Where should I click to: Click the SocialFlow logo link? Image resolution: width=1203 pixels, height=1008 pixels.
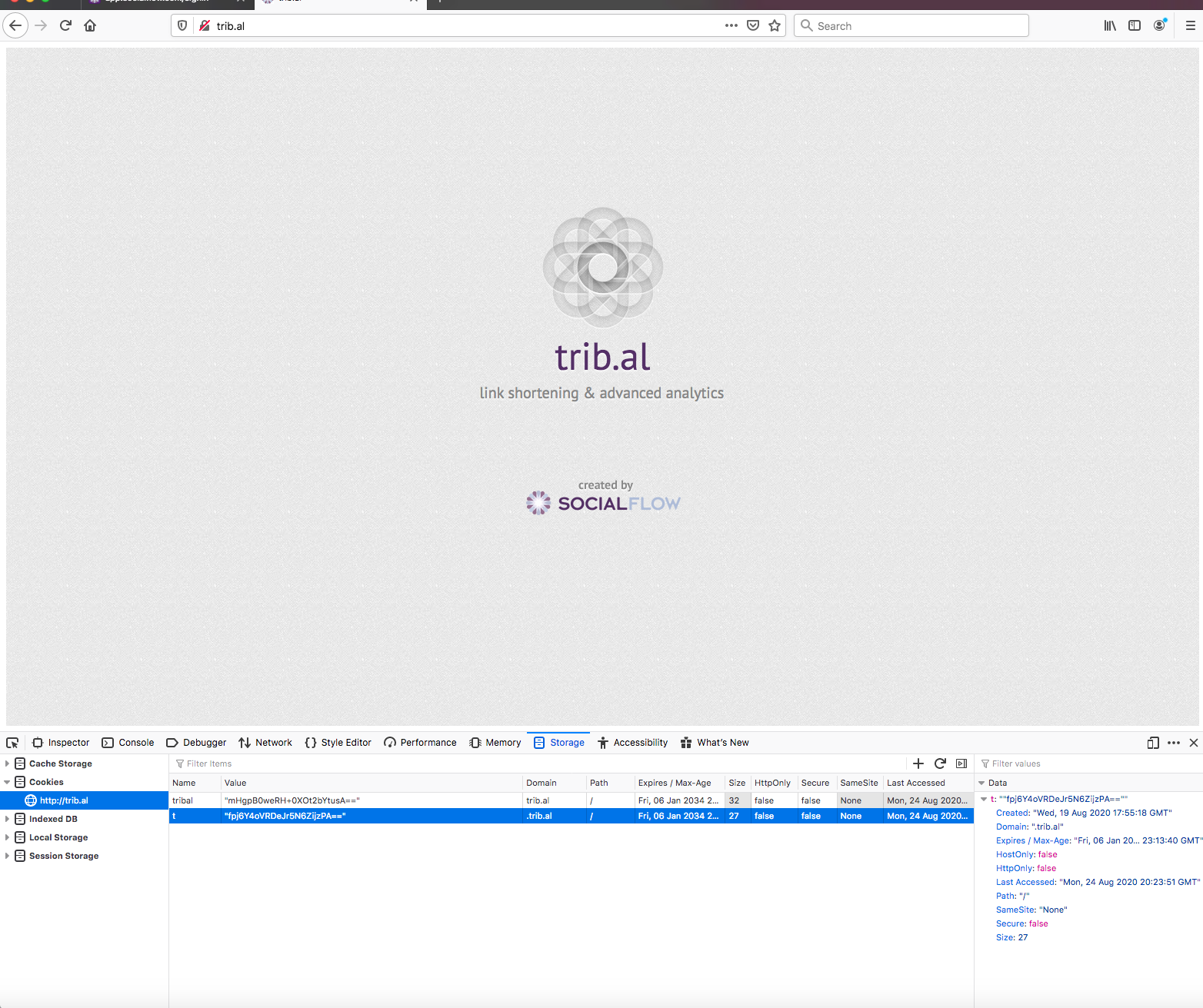(x=603, y=503)
